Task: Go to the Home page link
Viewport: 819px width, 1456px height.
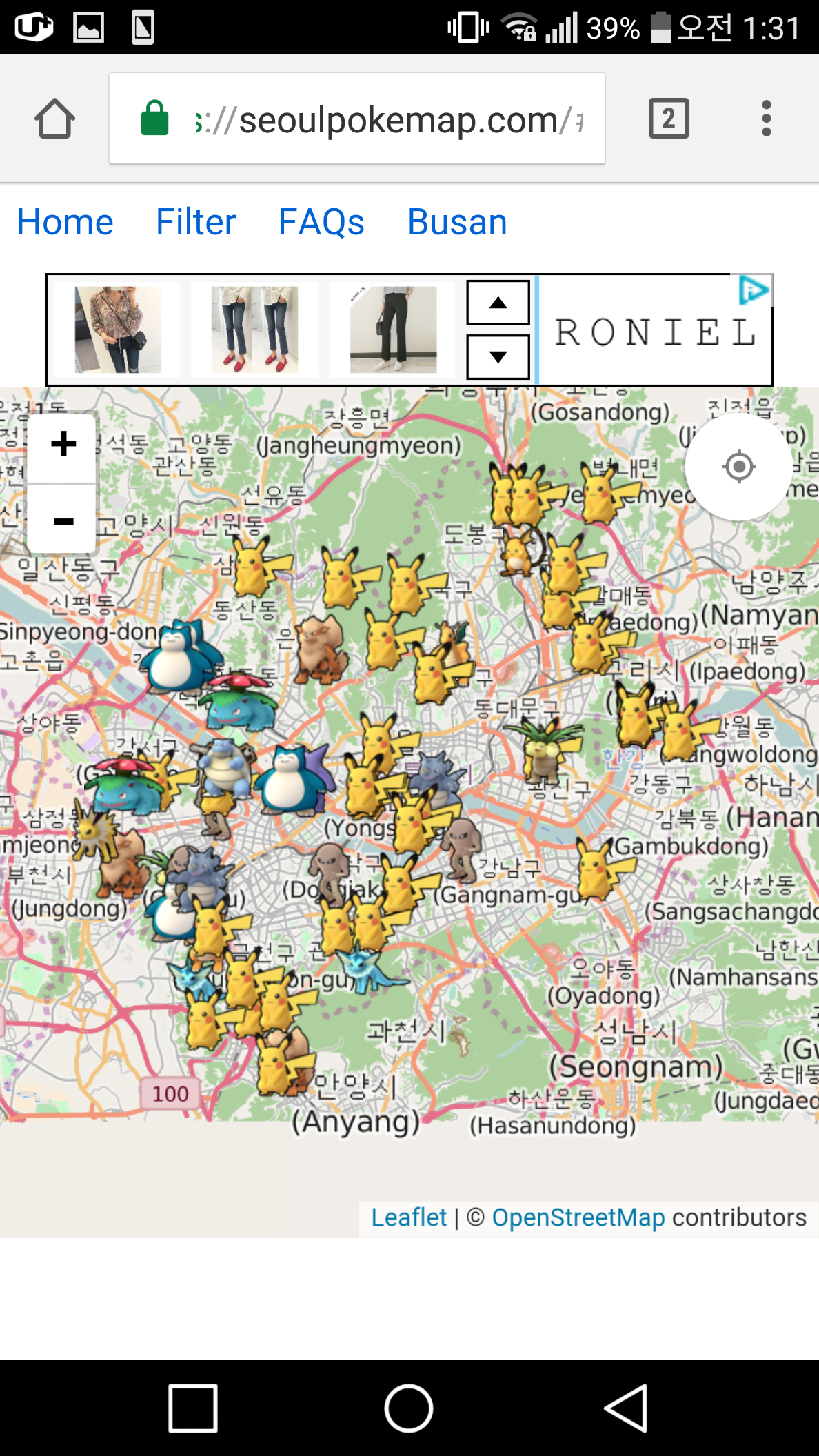Action: point(65,222)
